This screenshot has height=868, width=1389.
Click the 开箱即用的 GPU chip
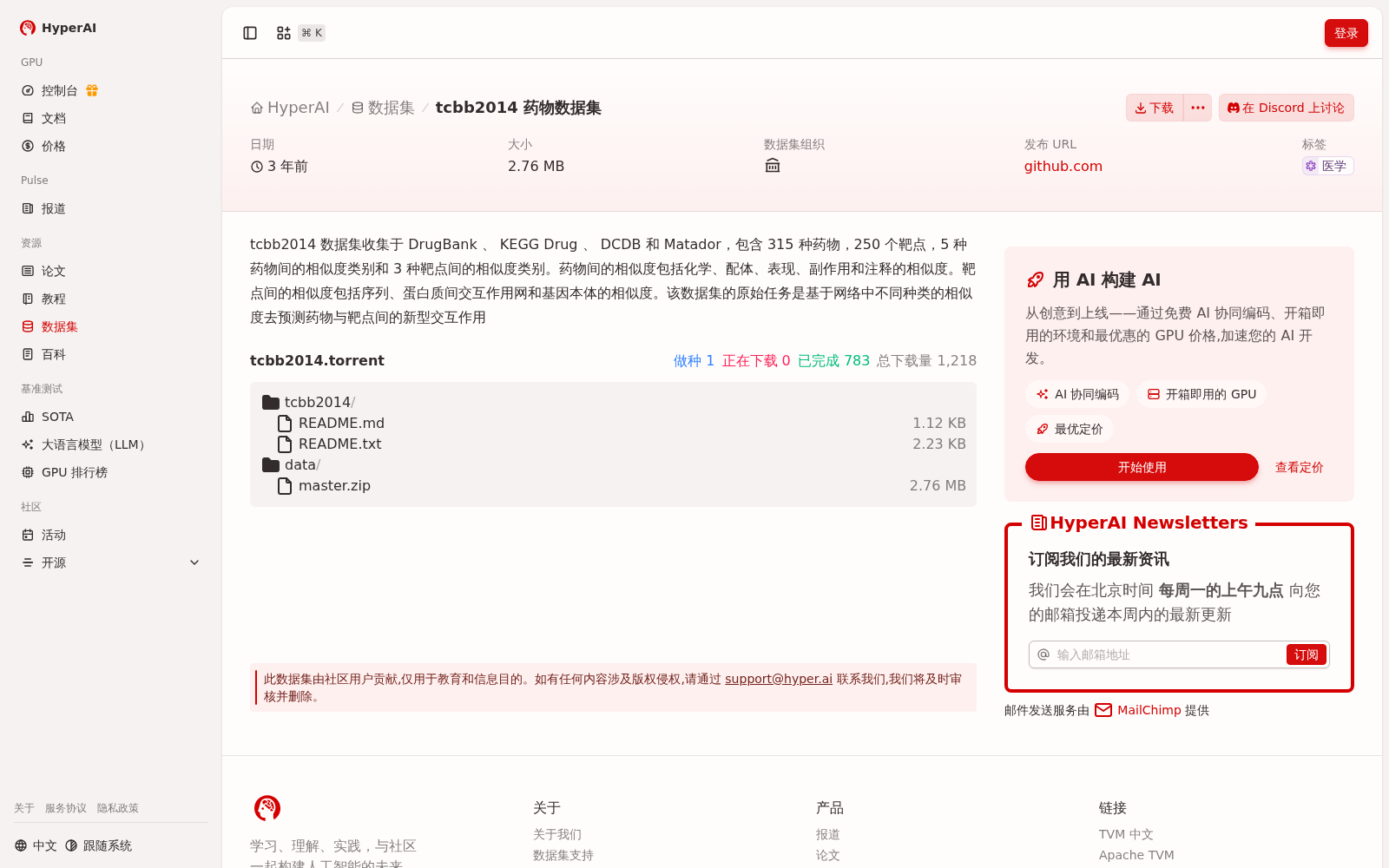(x=1201, y=394)
